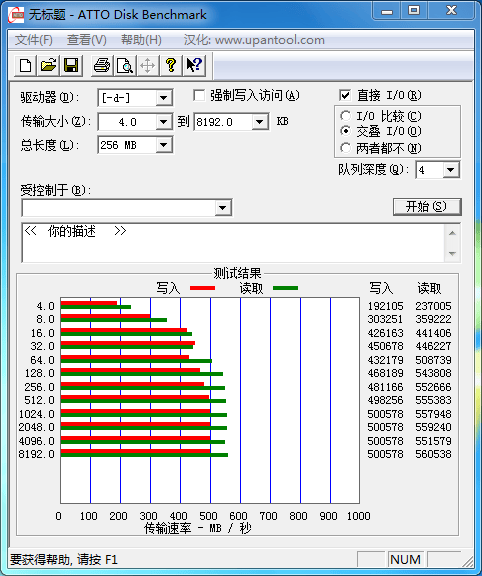Toggle the 直接 I/O checkbox

point(345,96)
